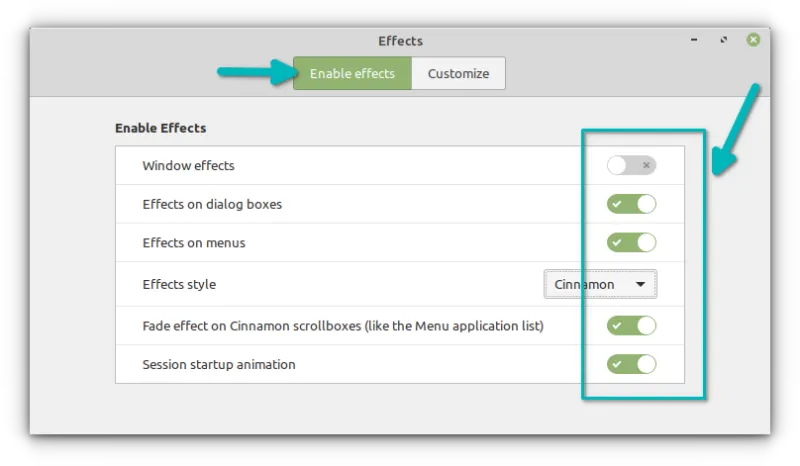Turn off Session startup animation switch
Viewport: 800px width, 466px height.
(631, 364)
